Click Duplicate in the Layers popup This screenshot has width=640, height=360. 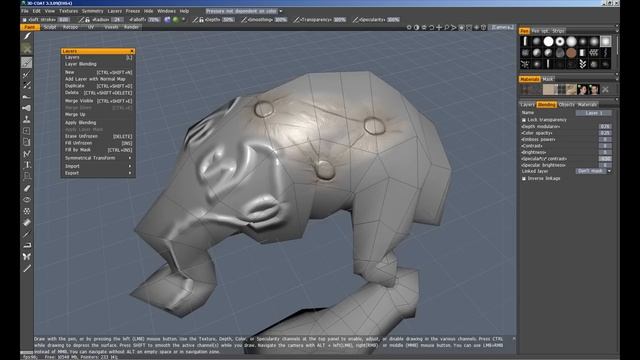(98, 86)
